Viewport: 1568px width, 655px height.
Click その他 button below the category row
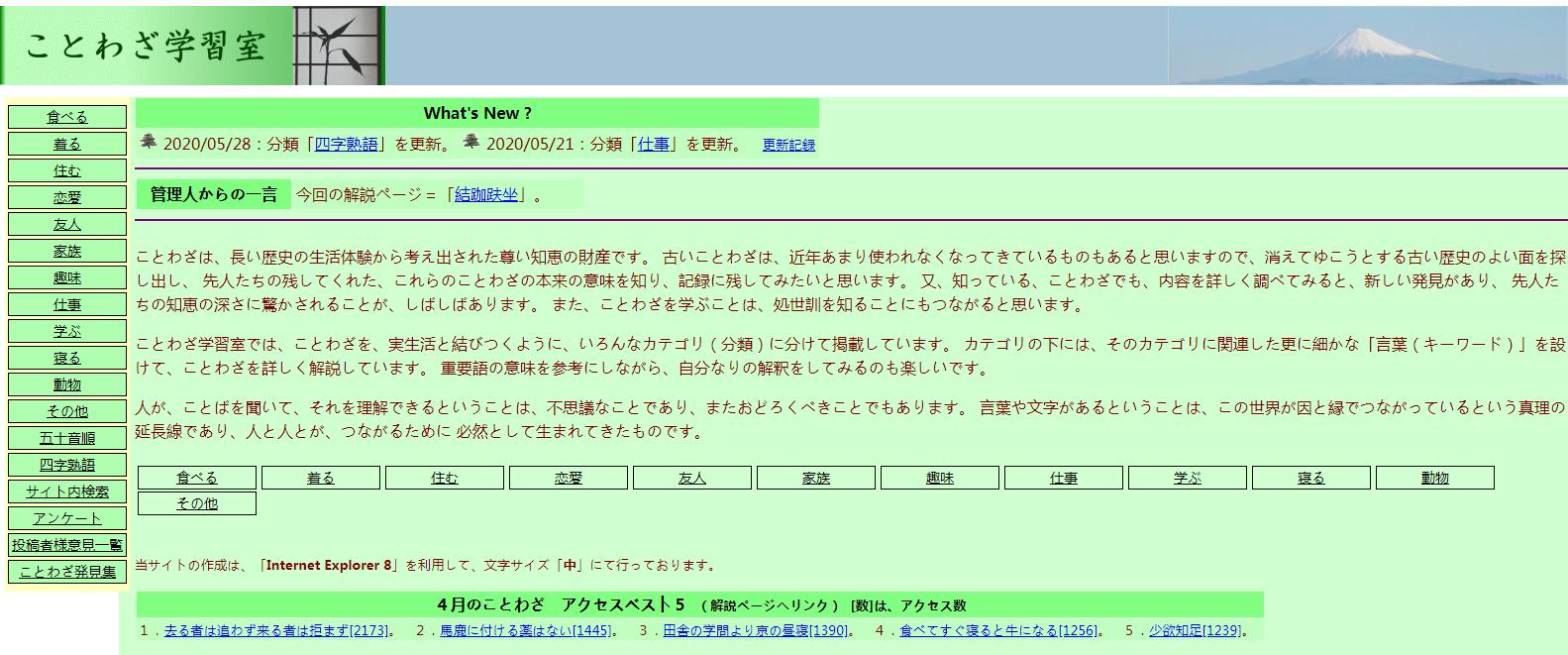[197, 503]
